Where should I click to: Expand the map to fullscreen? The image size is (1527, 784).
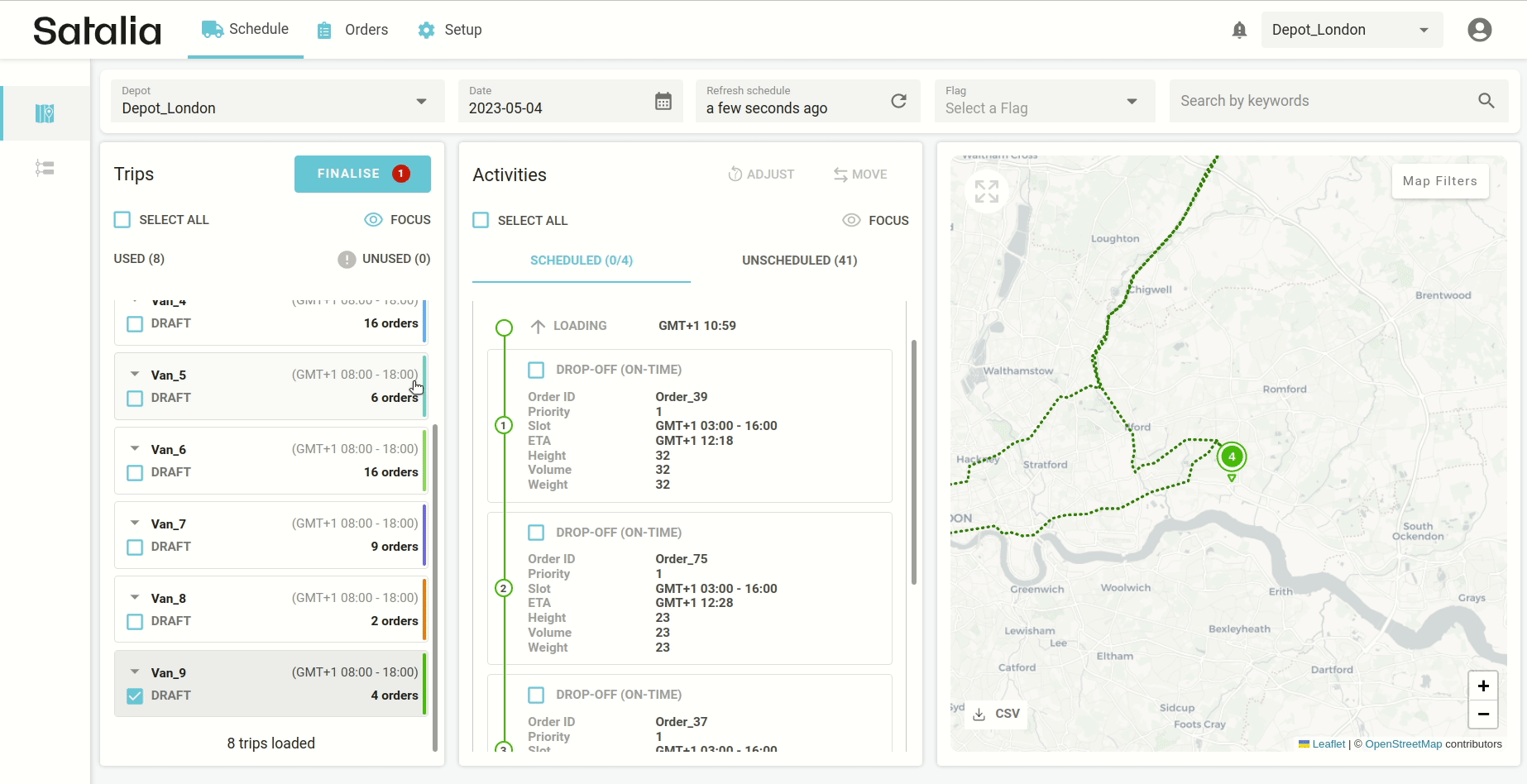(986, 191)
